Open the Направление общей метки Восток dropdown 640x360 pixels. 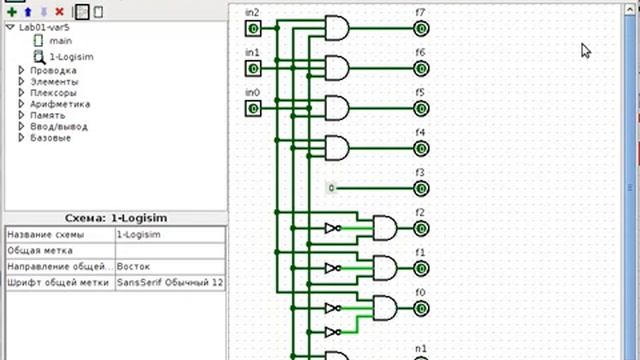[170, 267]
